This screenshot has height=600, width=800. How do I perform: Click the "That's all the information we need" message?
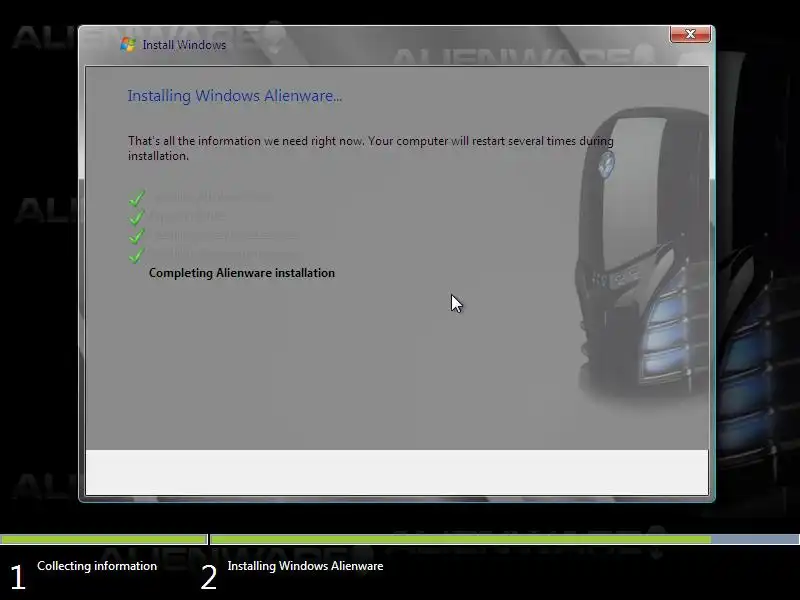tap(371, 148)
